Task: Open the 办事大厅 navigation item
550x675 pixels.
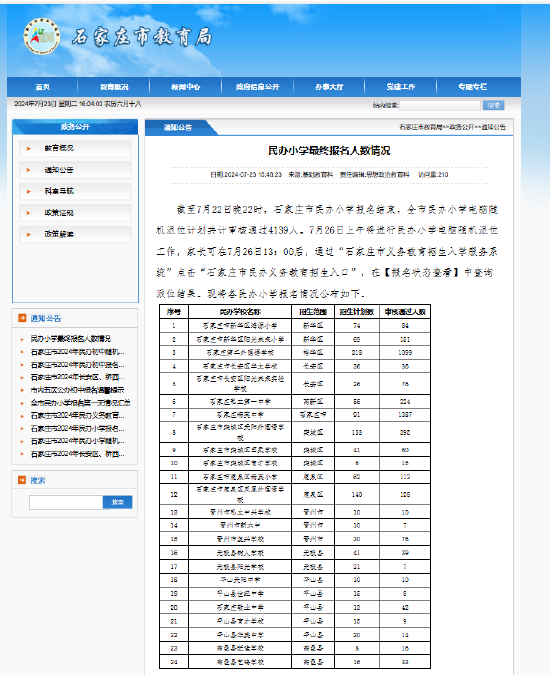Action: tap(329, 87)
